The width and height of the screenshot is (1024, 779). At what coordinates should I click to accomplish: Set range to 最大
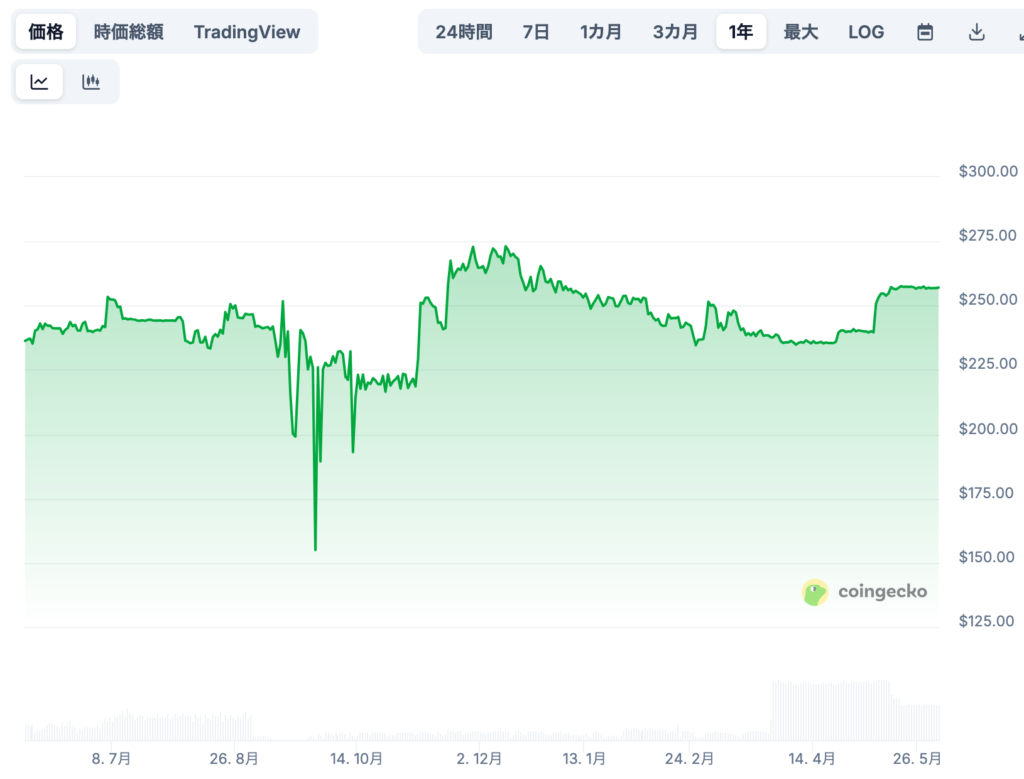(x=801, y=31)
